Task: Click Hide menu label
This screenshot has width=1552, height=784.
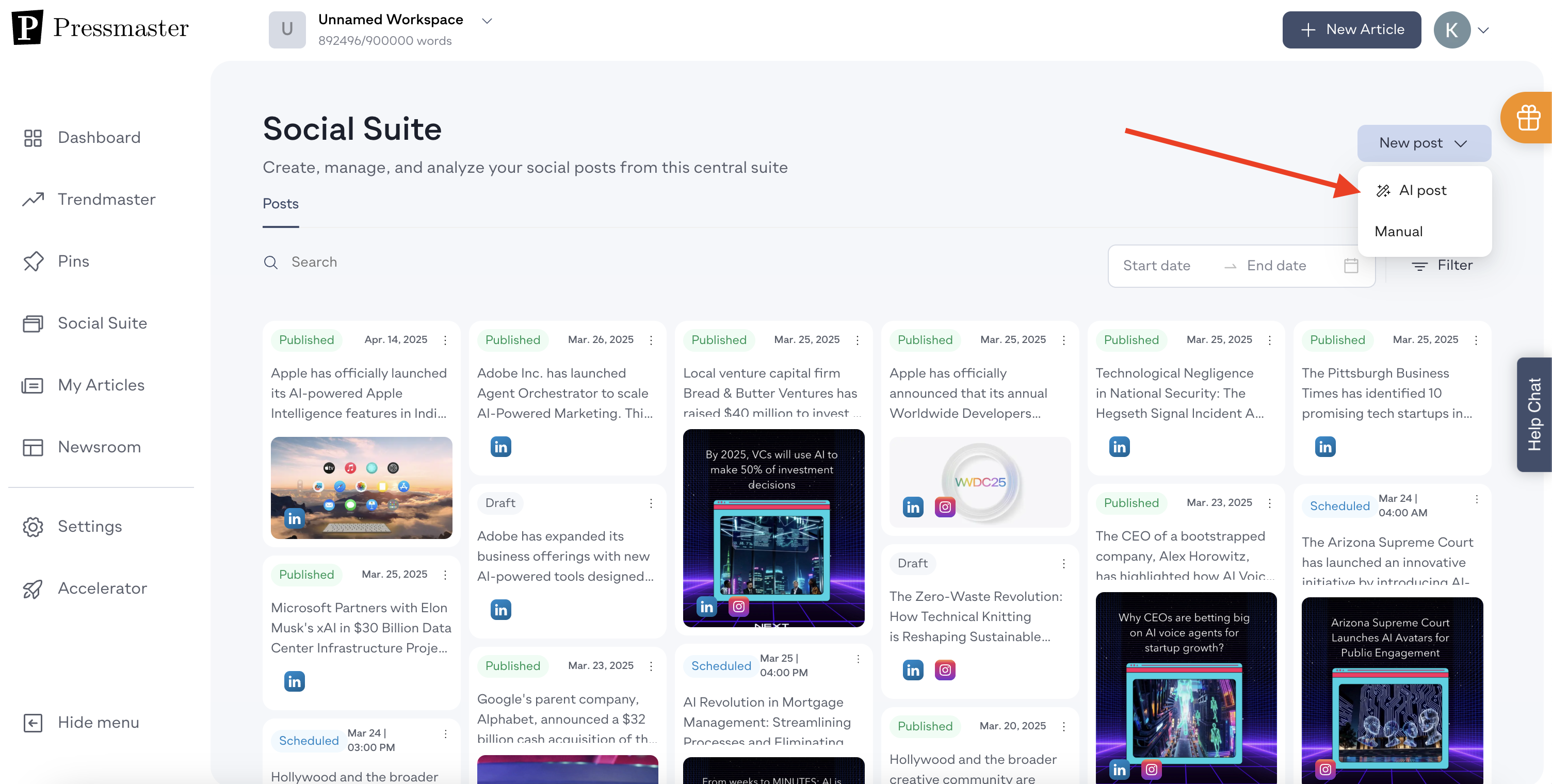Action: point(98,723)
